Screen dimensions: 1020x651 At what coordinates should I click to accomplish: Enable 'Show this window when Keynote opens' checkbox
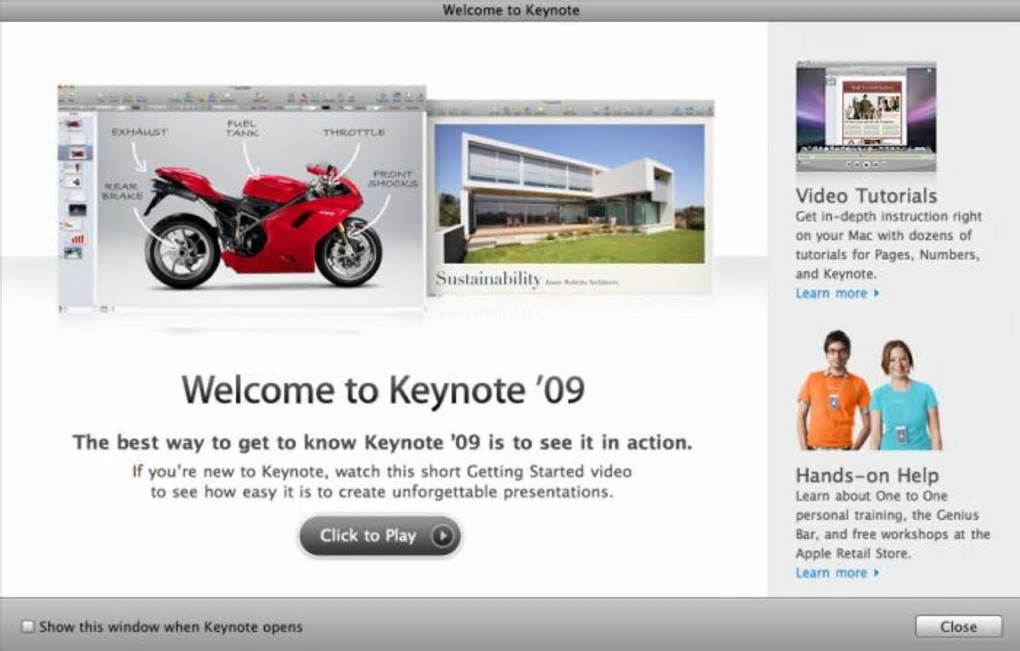27,627
